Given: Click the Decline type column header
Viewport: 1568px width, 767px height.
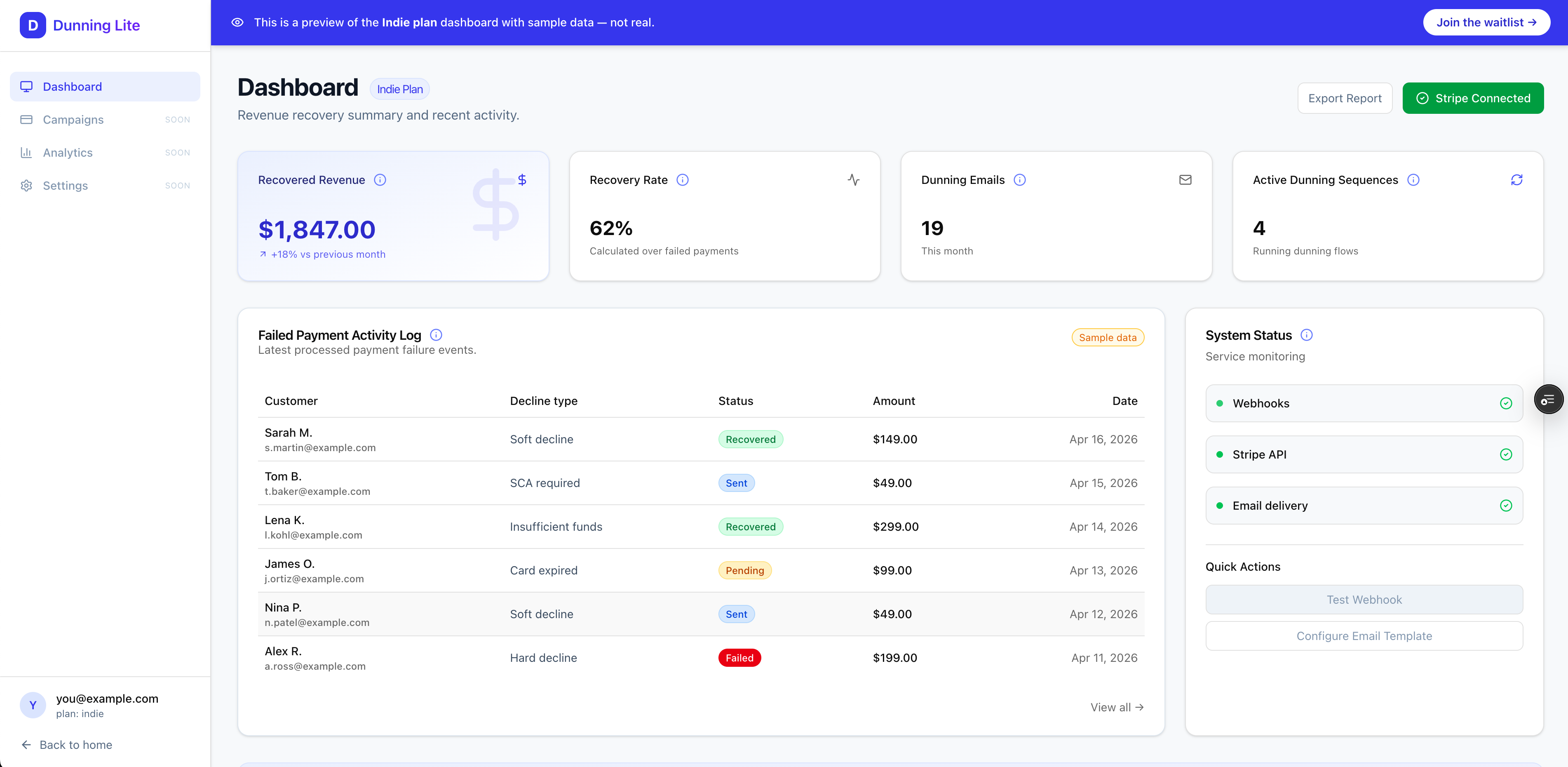Looking at the screenshot, I should point(544,400).
